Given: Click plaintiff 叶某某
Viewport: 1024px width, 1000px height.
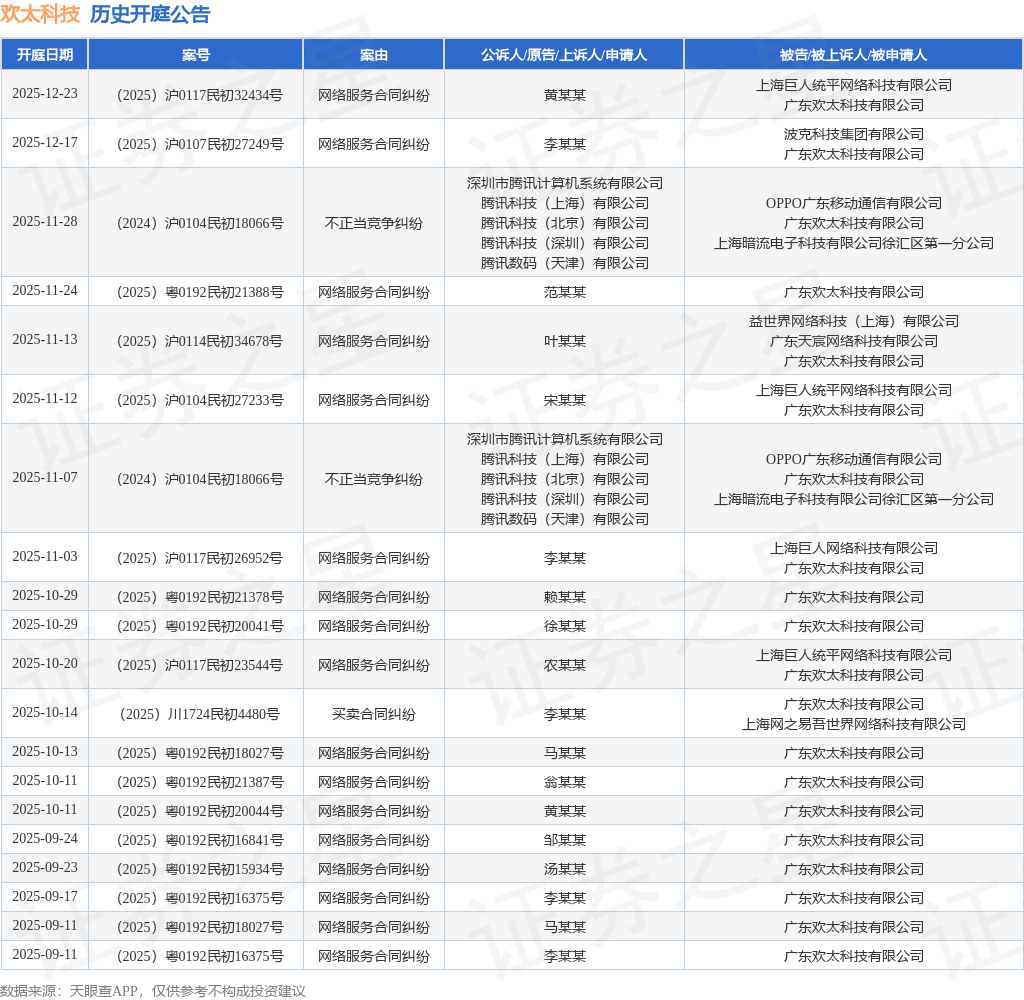Looking at the screenshot, I should click(x=565, y=341).
